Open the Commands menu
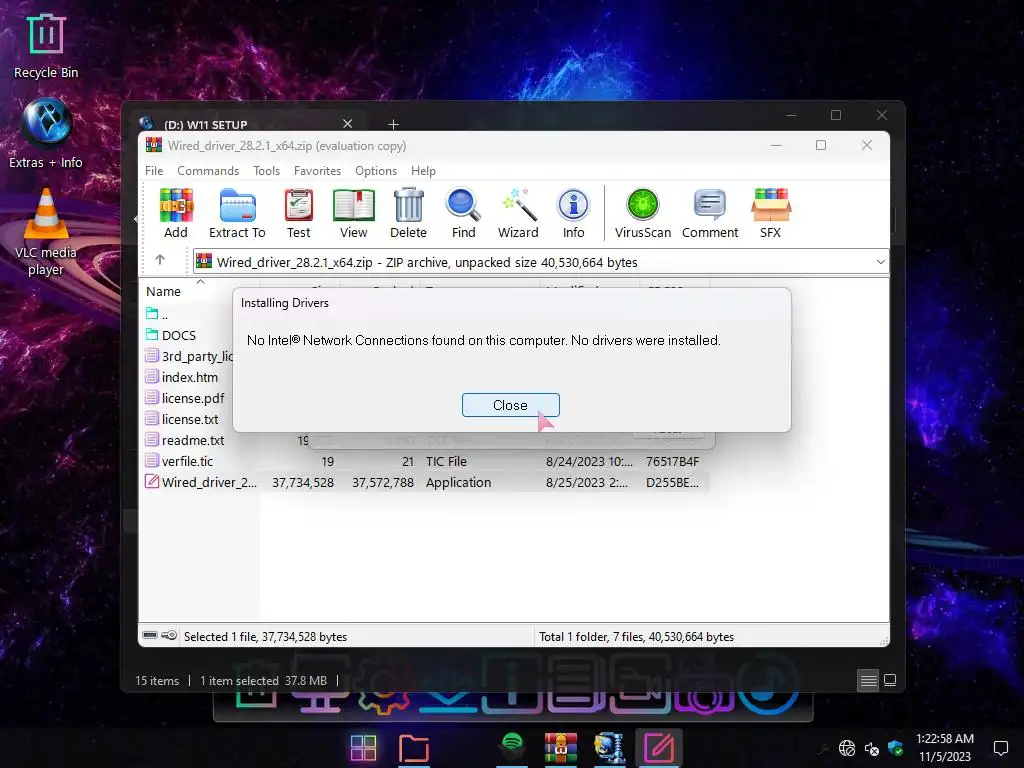 (208, 170)
